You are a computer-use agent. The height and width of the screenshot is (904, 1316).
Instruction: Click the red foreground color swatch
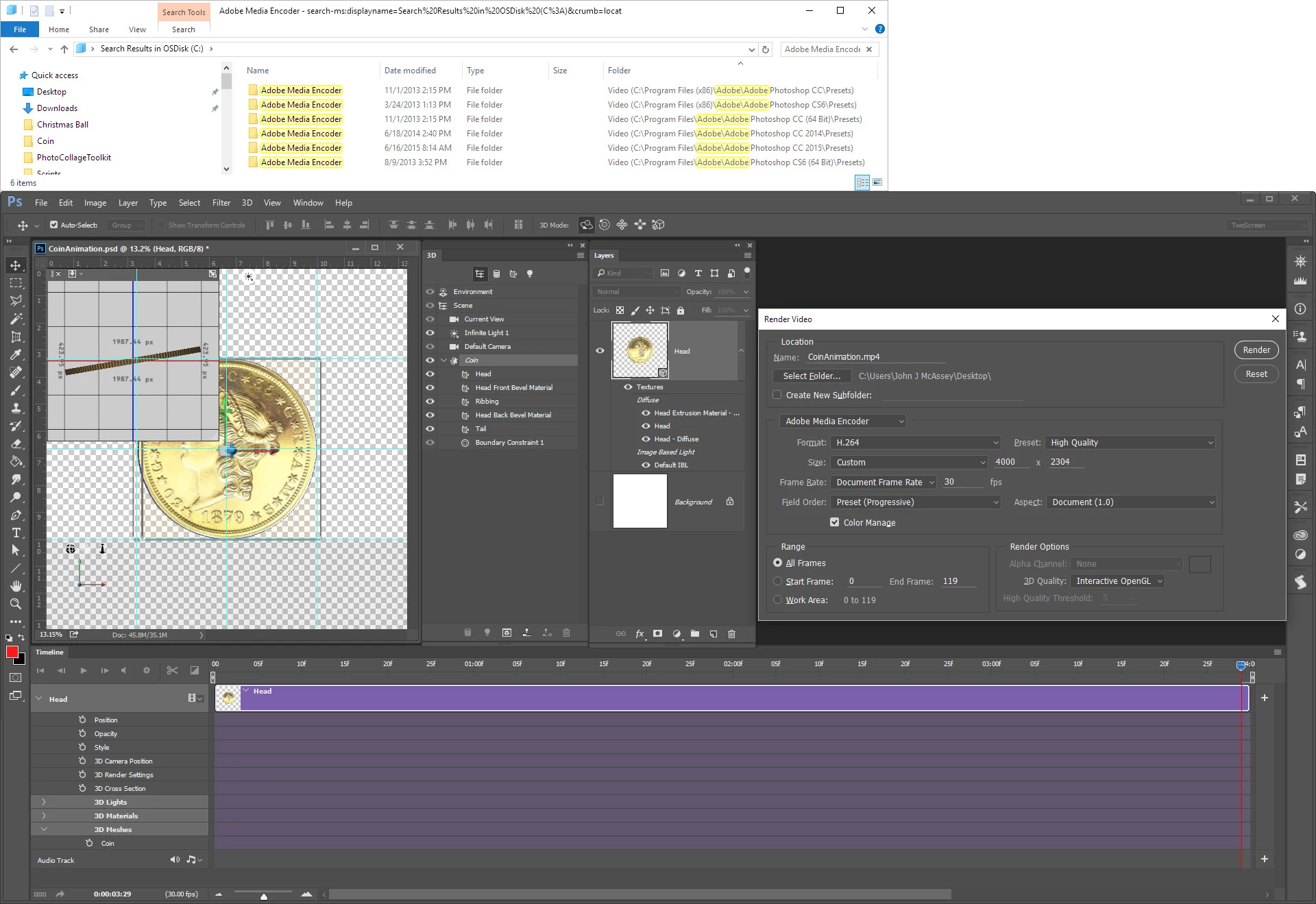coord(12,652)
